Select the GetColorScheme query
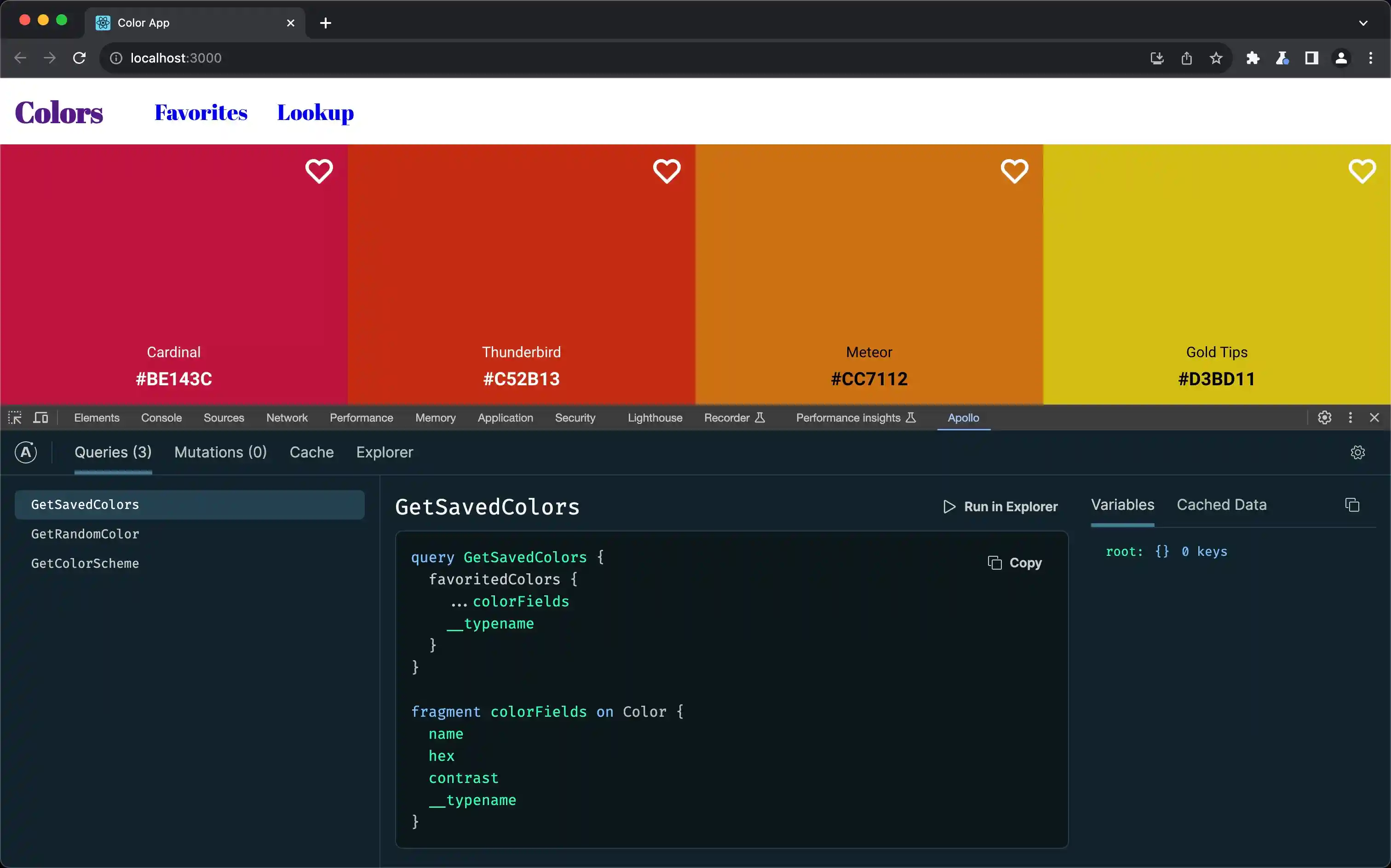1391x868 pixels. (x=85, y=563)
